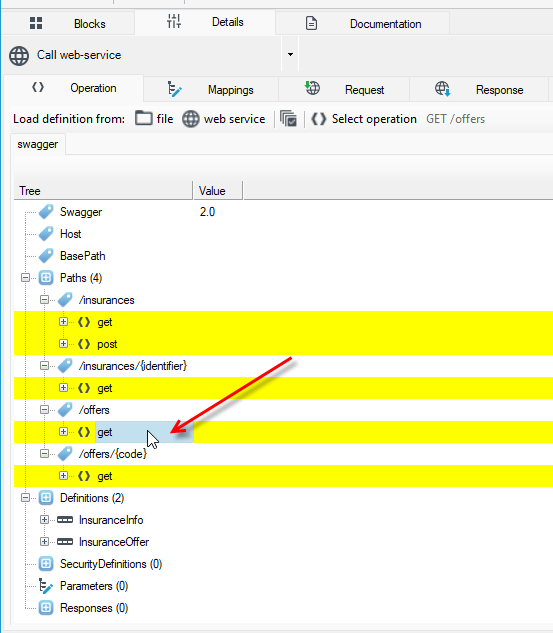Select the Operation tab
The height and width of the screenshot is (633, 553).
click(74, 88)
